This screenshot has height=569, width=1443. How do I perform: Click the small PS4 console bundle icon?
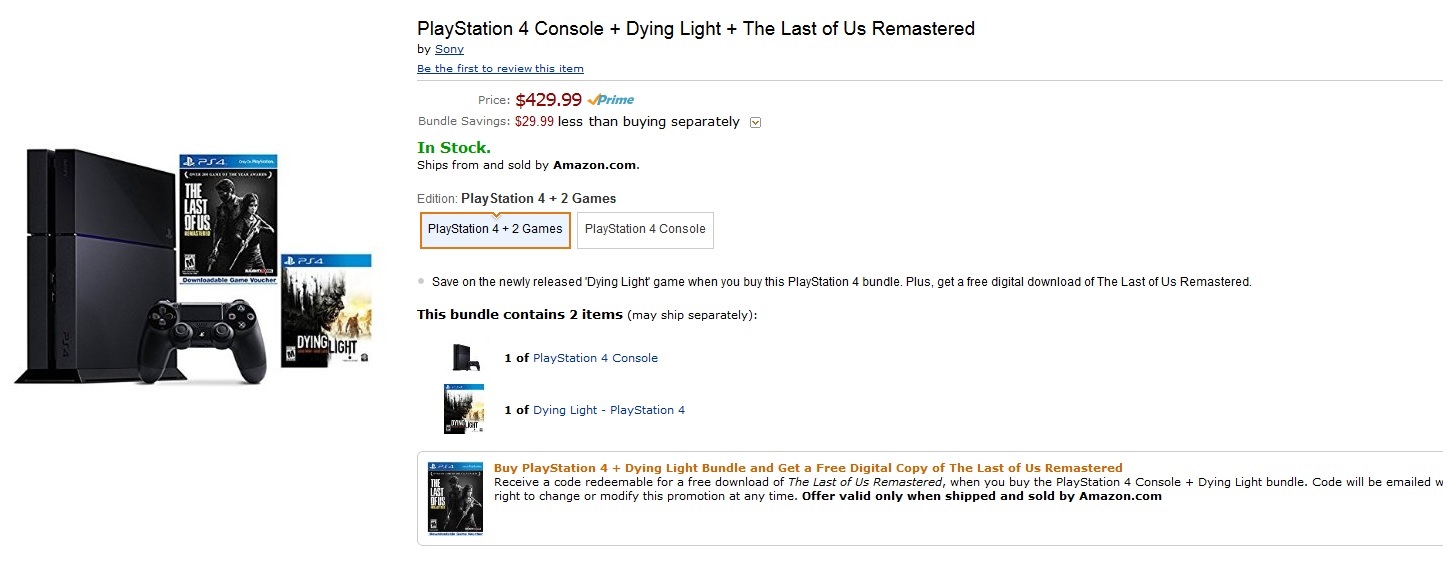click(464, 357)
